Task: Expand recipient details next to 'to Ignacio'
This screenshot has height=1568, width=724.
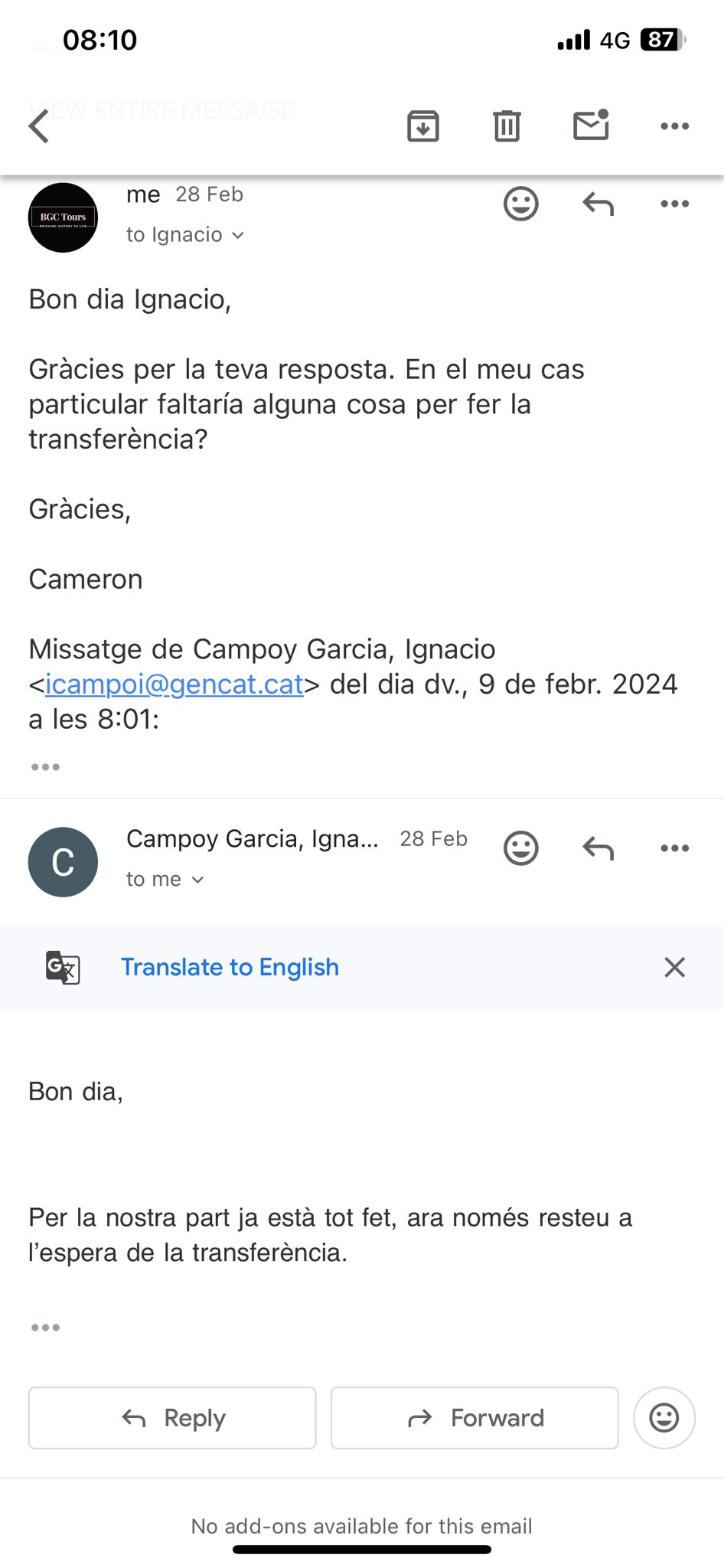Action: coord(238,235)
